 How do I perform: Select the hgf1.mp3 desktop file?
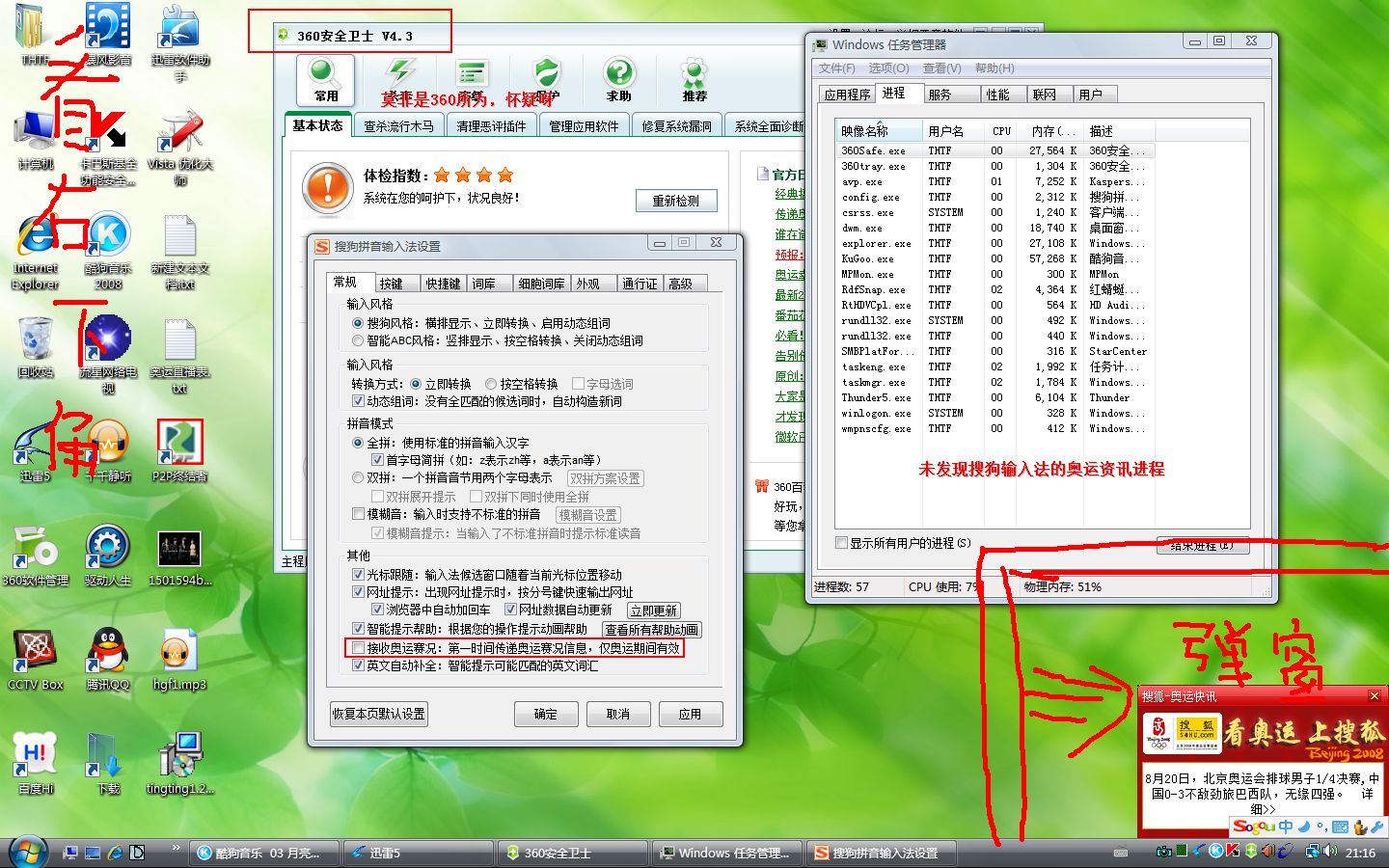(x=179, y=660)
